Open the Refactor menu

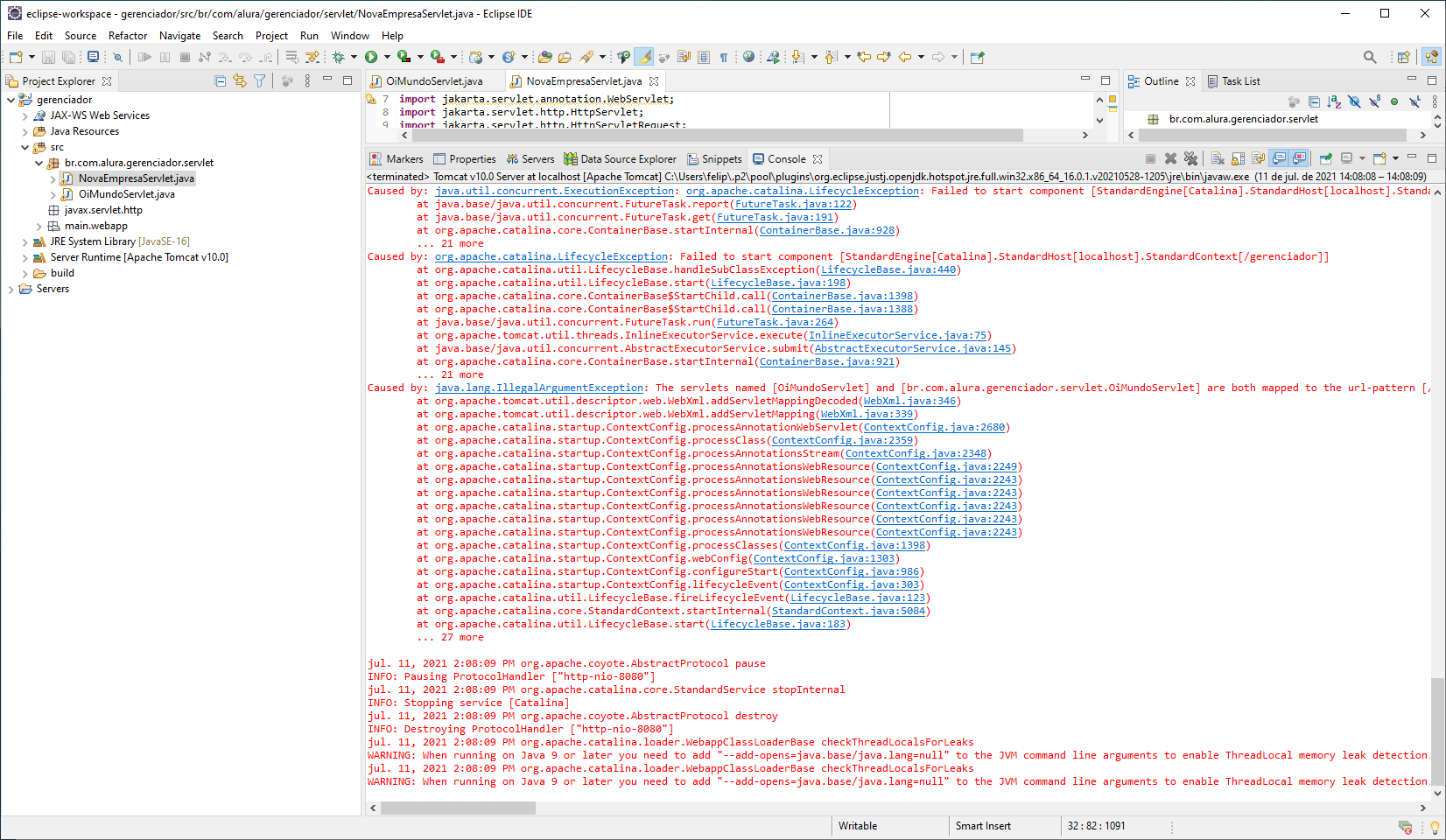[128, 36]
